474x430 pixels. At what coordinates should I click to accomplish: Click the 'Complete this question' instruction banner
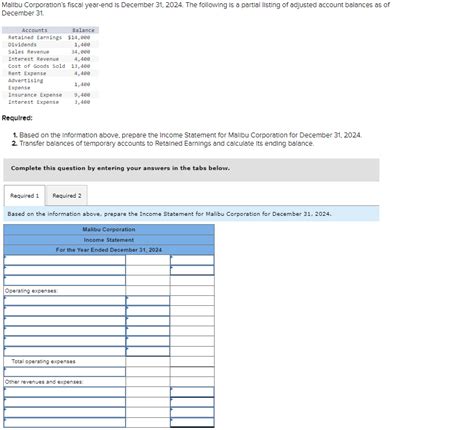pos(191,170)
